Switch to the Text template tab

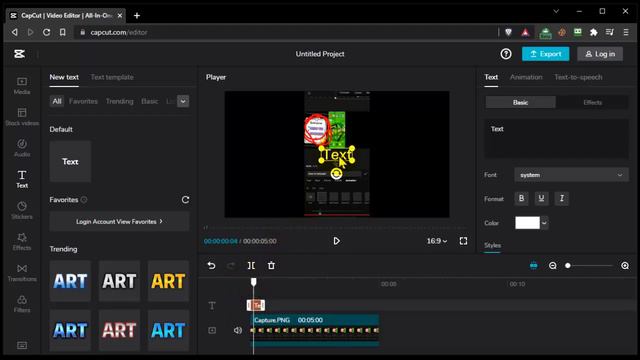(112, 77)
